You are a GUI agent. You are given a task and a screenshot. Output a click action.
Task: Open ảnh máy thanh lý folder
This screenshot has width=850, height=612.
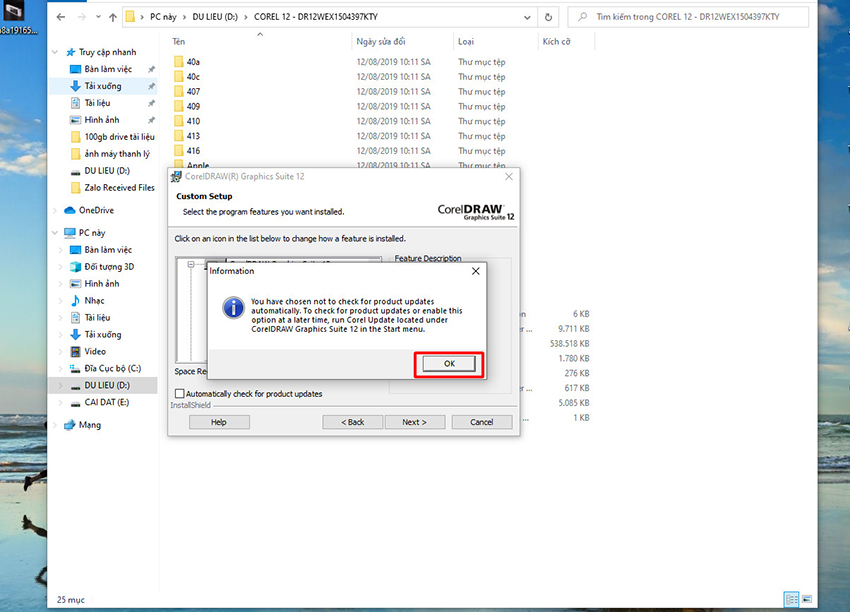point(117,153)
